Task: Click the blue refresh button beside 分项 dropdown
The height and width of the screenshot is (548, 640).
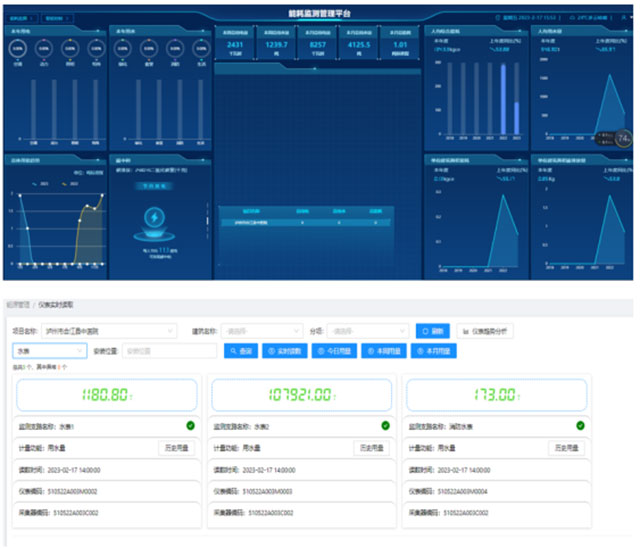Action: click(x=433, y=331)
